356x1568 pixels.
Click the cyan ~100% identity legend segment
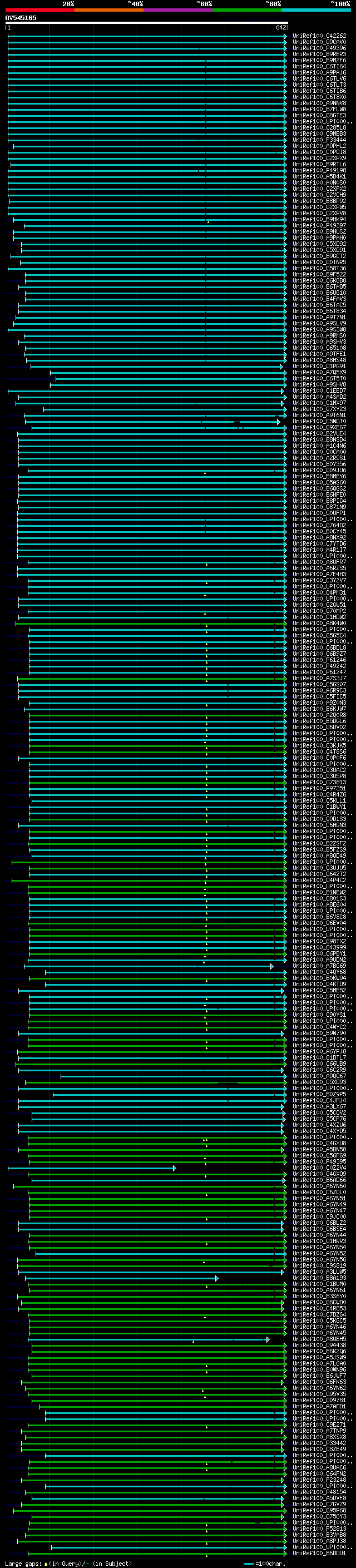pos(317,10)
